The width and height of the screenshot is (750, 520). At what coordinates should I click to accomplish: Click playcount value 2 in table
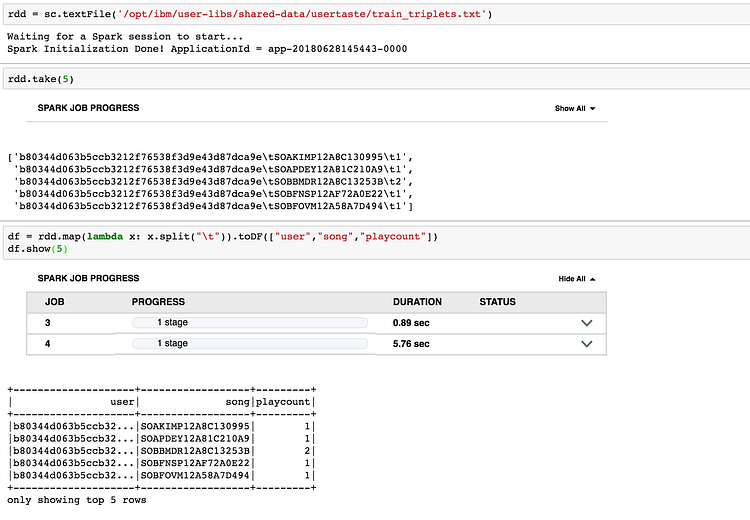(x=307, y=451)
